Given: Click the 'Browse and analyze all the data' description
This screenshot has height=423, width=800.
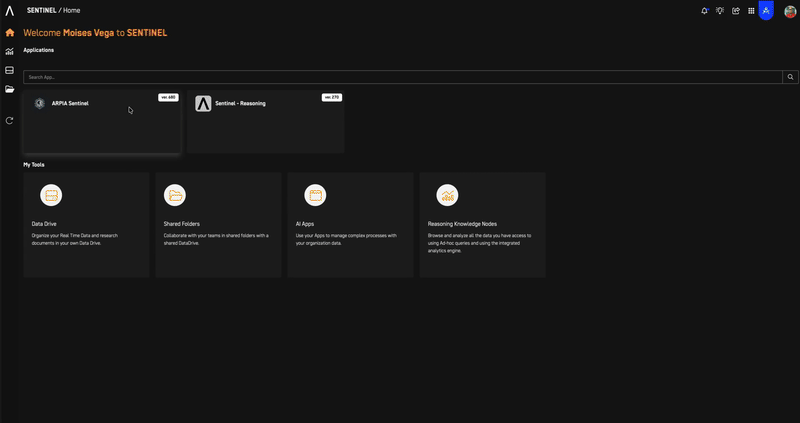Looking at the screenshot, I should 479,243.
